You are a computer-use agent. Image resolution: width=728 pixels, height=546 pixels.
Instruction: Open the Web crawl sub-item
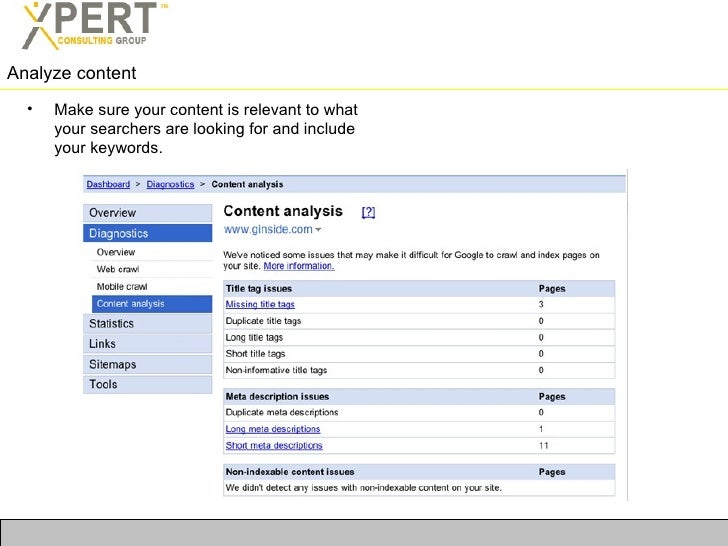point(117,269)
